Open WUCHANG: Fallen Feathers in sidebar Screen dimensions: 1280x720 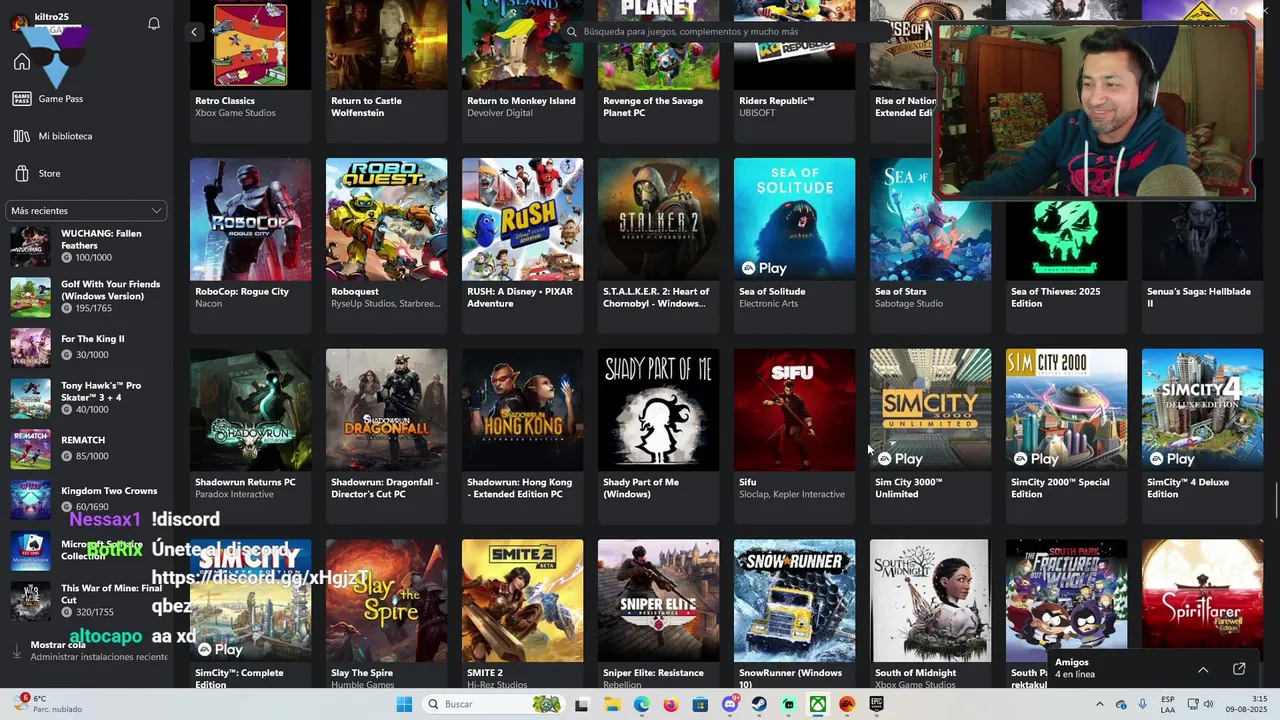click(x=86, y=246)
